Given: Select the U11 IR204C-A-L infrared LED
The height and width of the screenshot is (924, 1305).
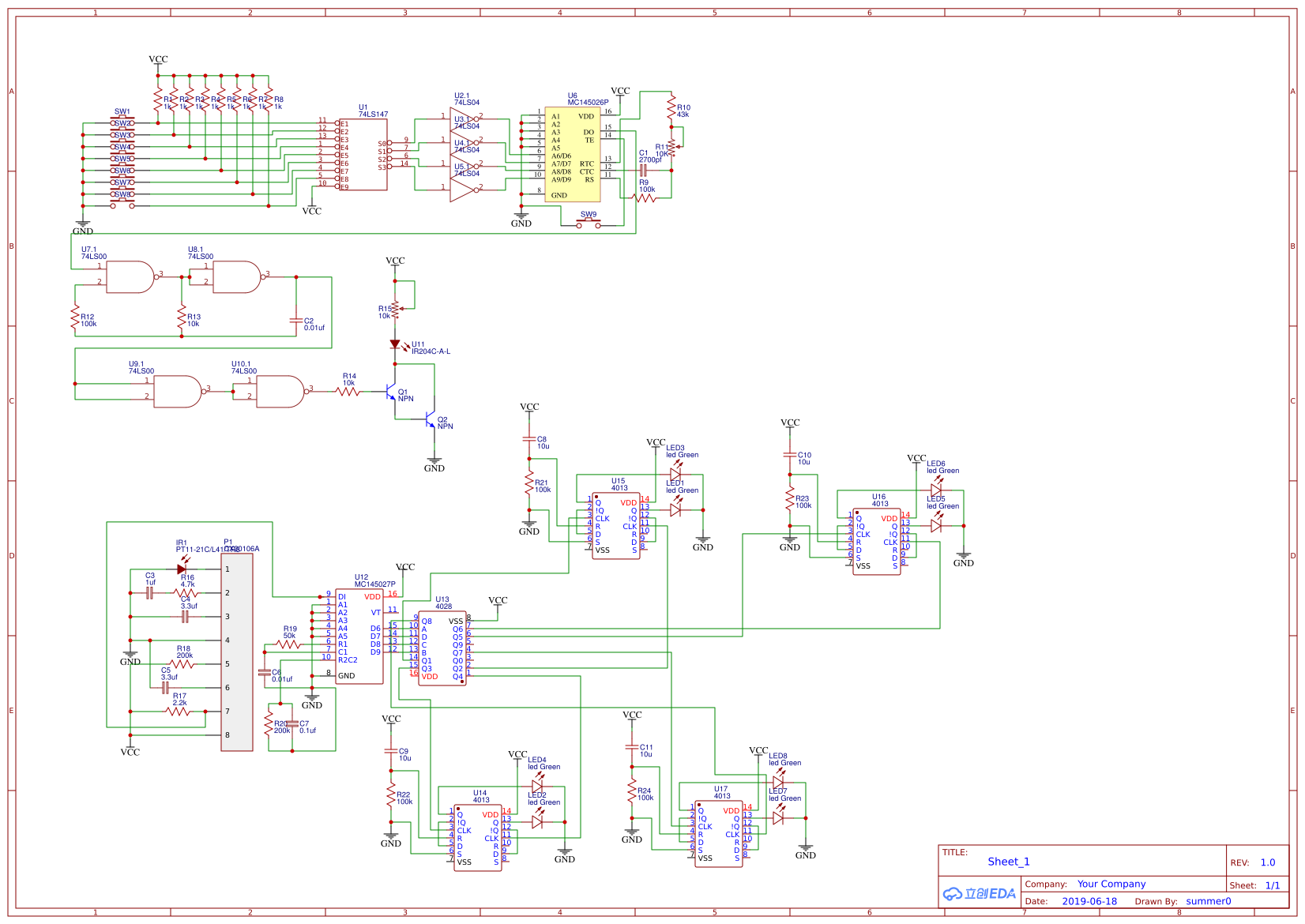Looking at the screenshot, I should (x=395, y=344).
